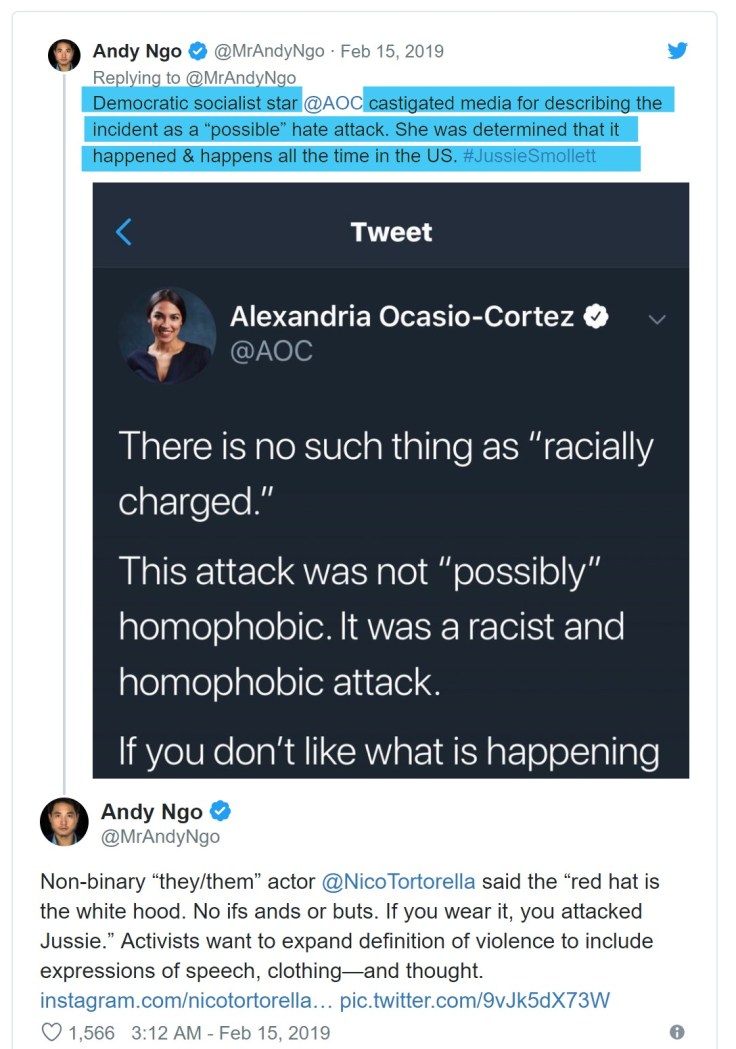Click the verified badge beside top Andy Ngo
Image resolution: width=736 pixels, height=1049 pixels.
coord(199,51)
